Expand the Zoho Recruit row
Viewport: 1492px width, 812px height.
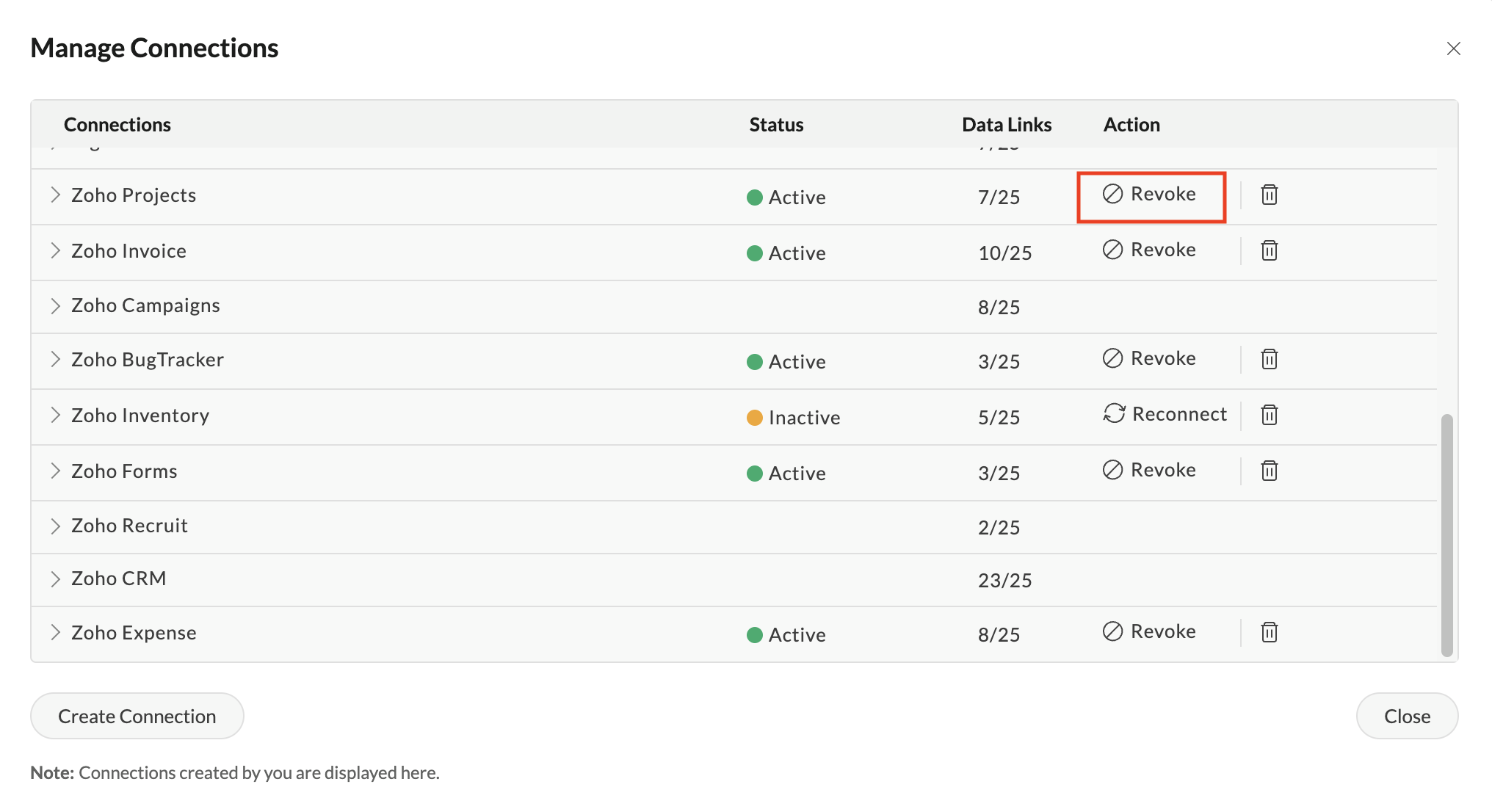55,526
